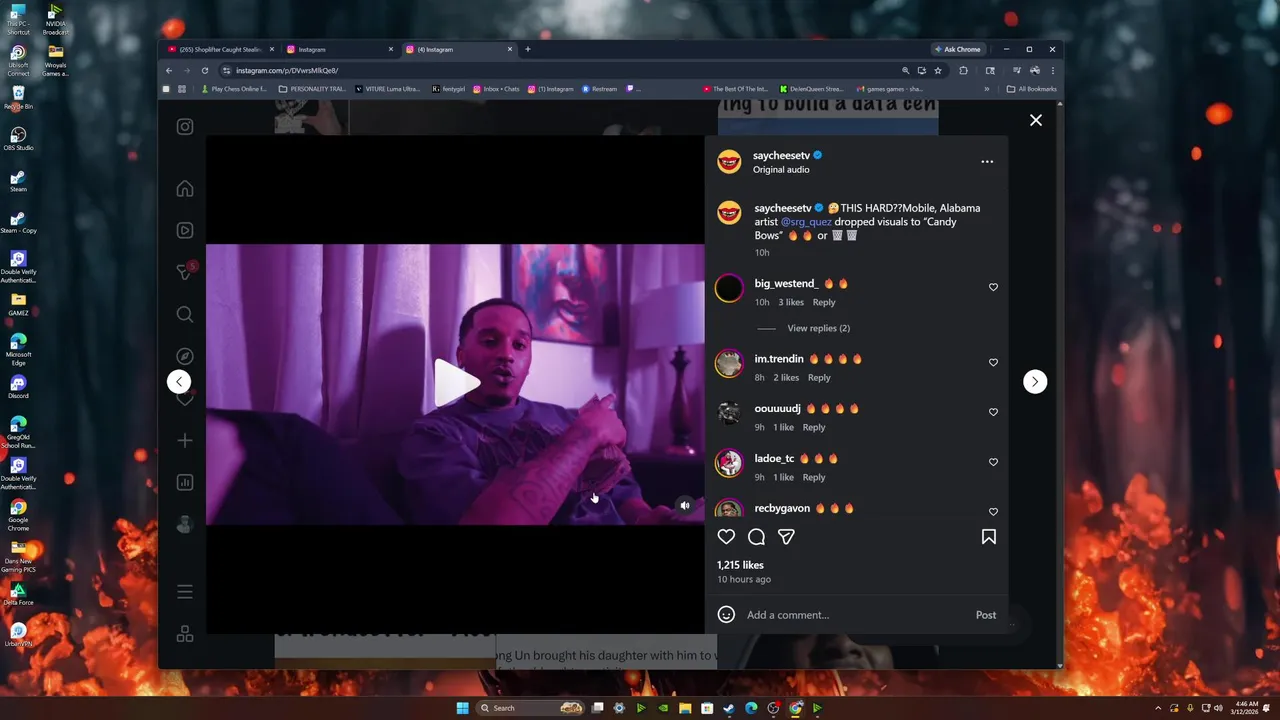Image resolution: width=1280 pixels, height=720 pixels.
Task: View the 1,215 likes list
Action: pos(740,565)
